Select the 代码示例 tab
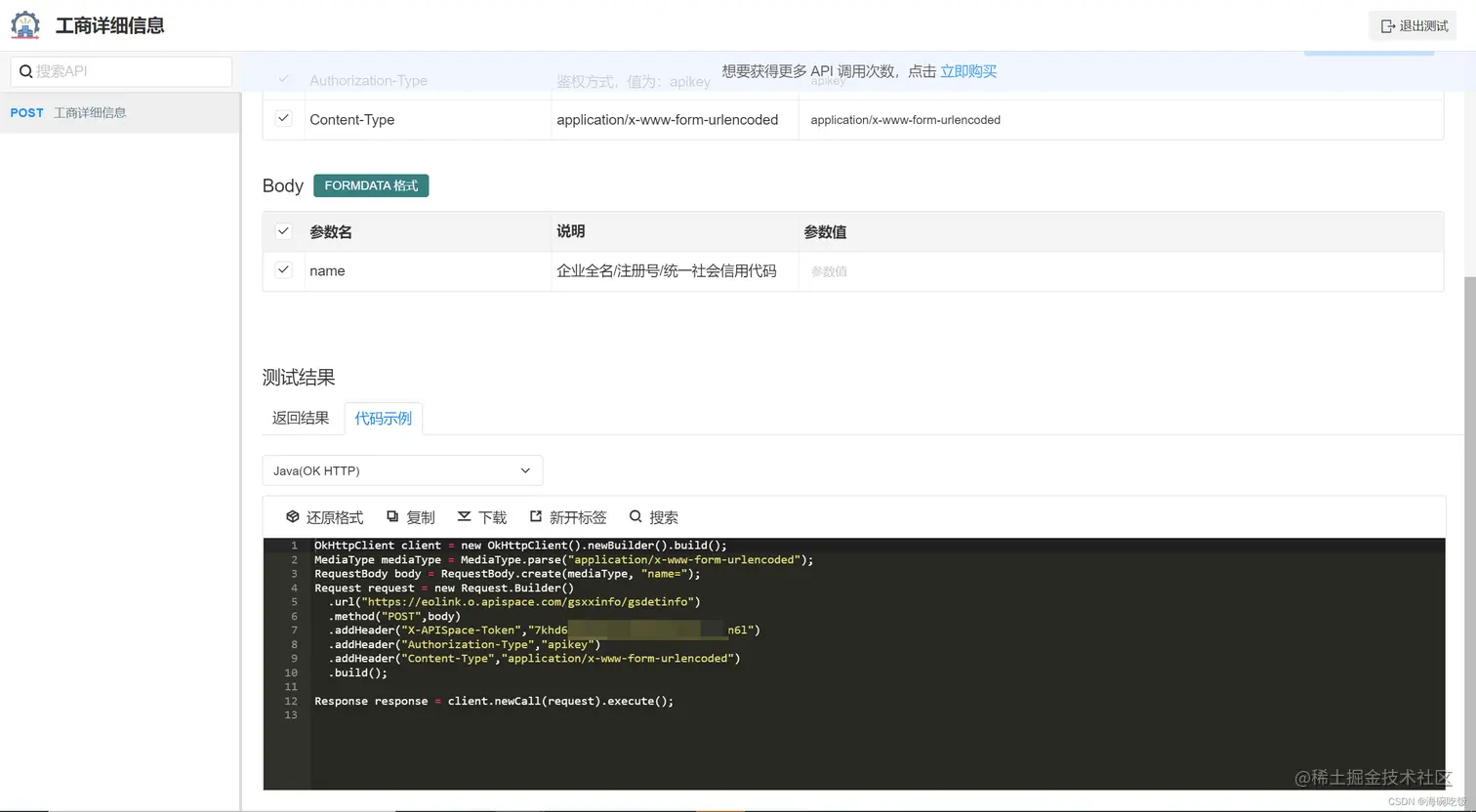Viewport: 1476px width, 812px height. pos(383,418)
